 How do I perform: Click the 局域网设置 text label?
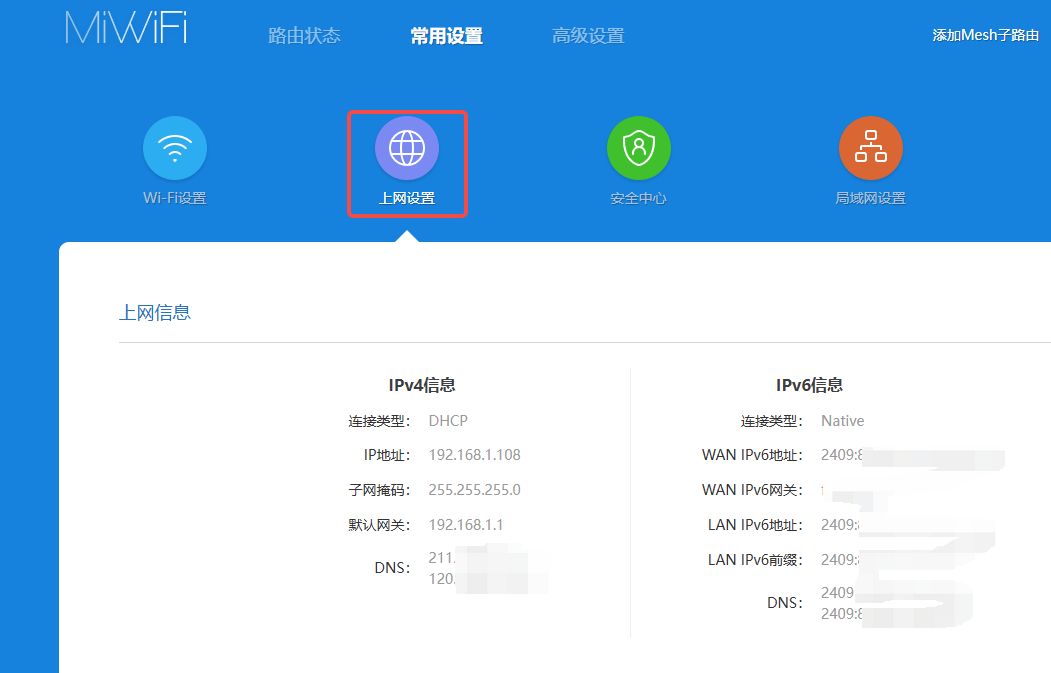click(870, 198)
